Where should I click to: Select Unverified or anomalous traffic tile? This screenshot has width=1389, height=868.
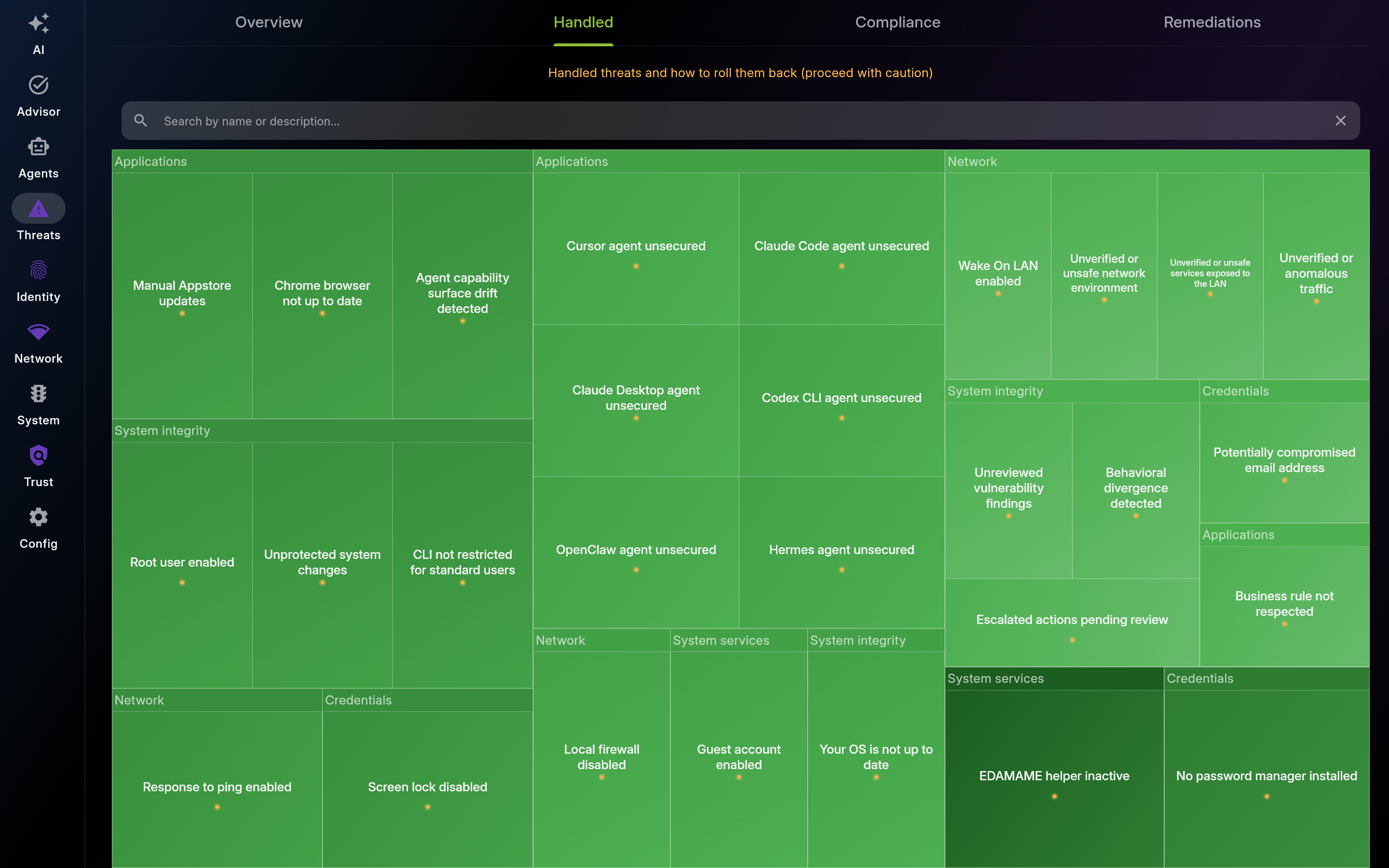(1316, 275)
